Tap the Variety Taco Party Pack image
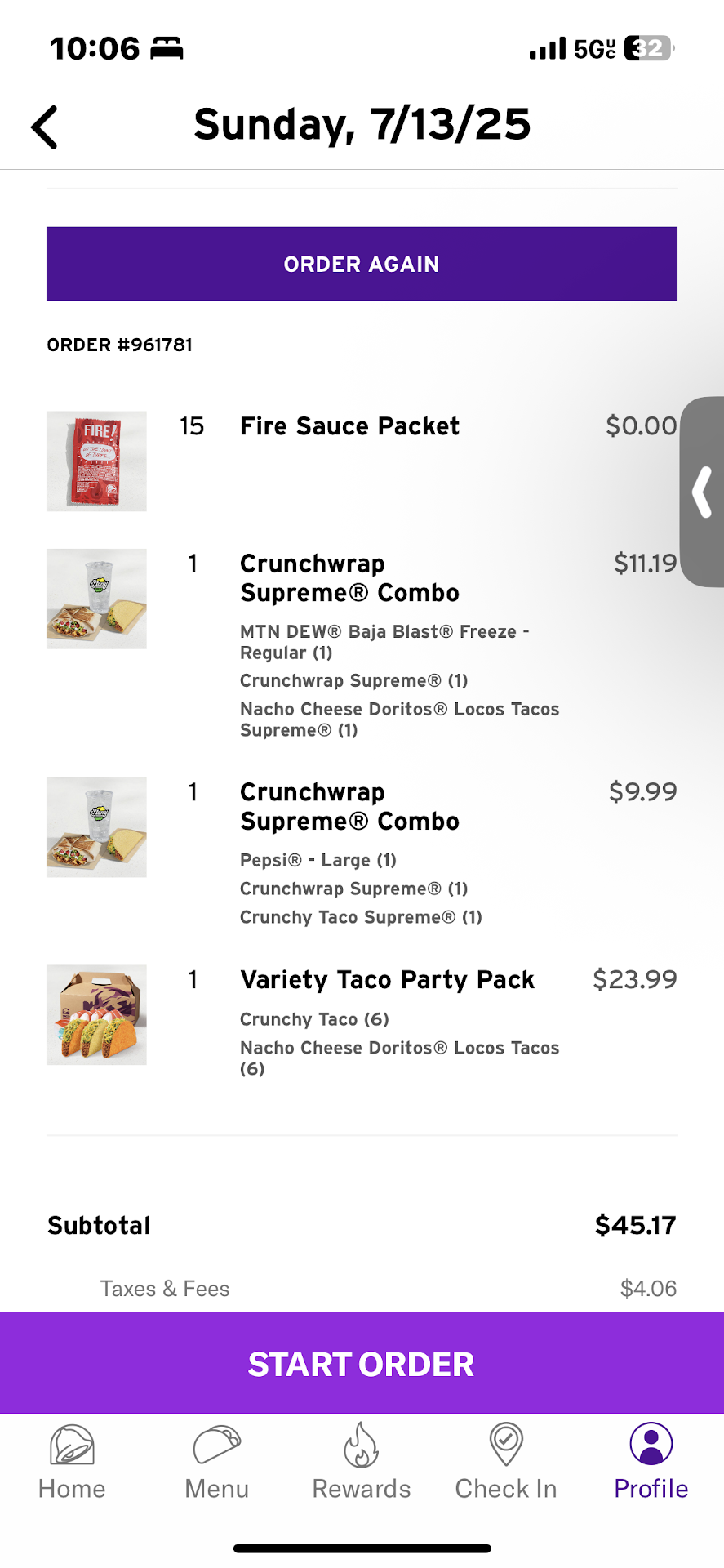 coord(96,1015)
